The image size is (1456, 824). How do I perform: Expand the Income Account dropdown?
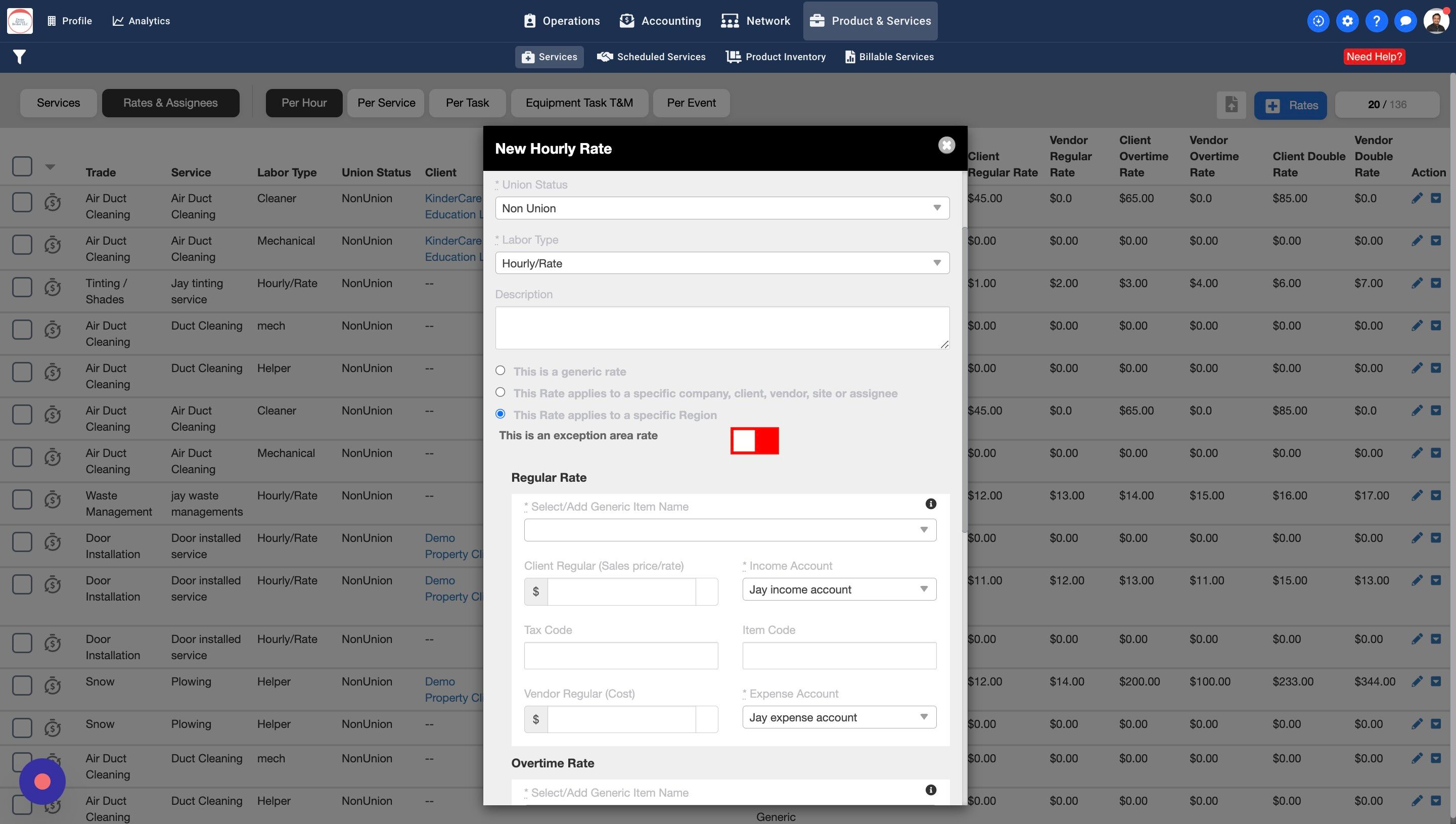[x=839, y=589]
